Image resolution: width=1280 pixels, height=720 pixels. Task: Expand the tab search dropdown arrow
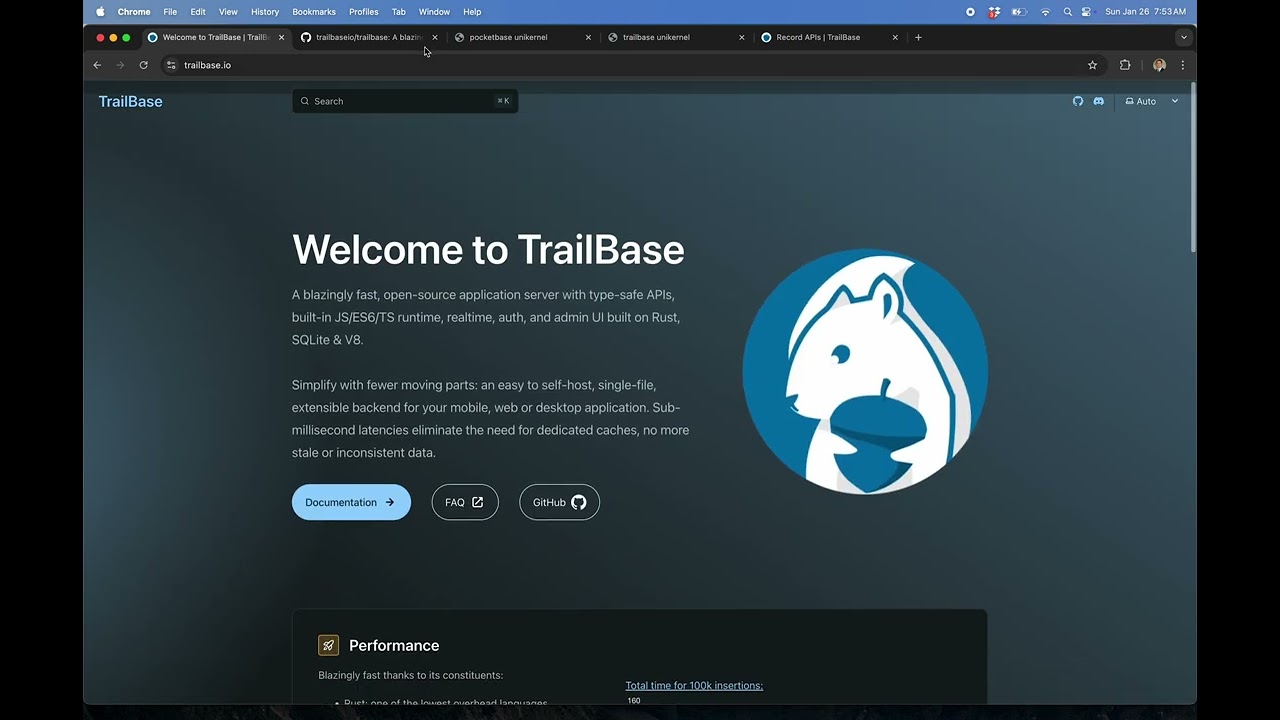click(1184, 37)
